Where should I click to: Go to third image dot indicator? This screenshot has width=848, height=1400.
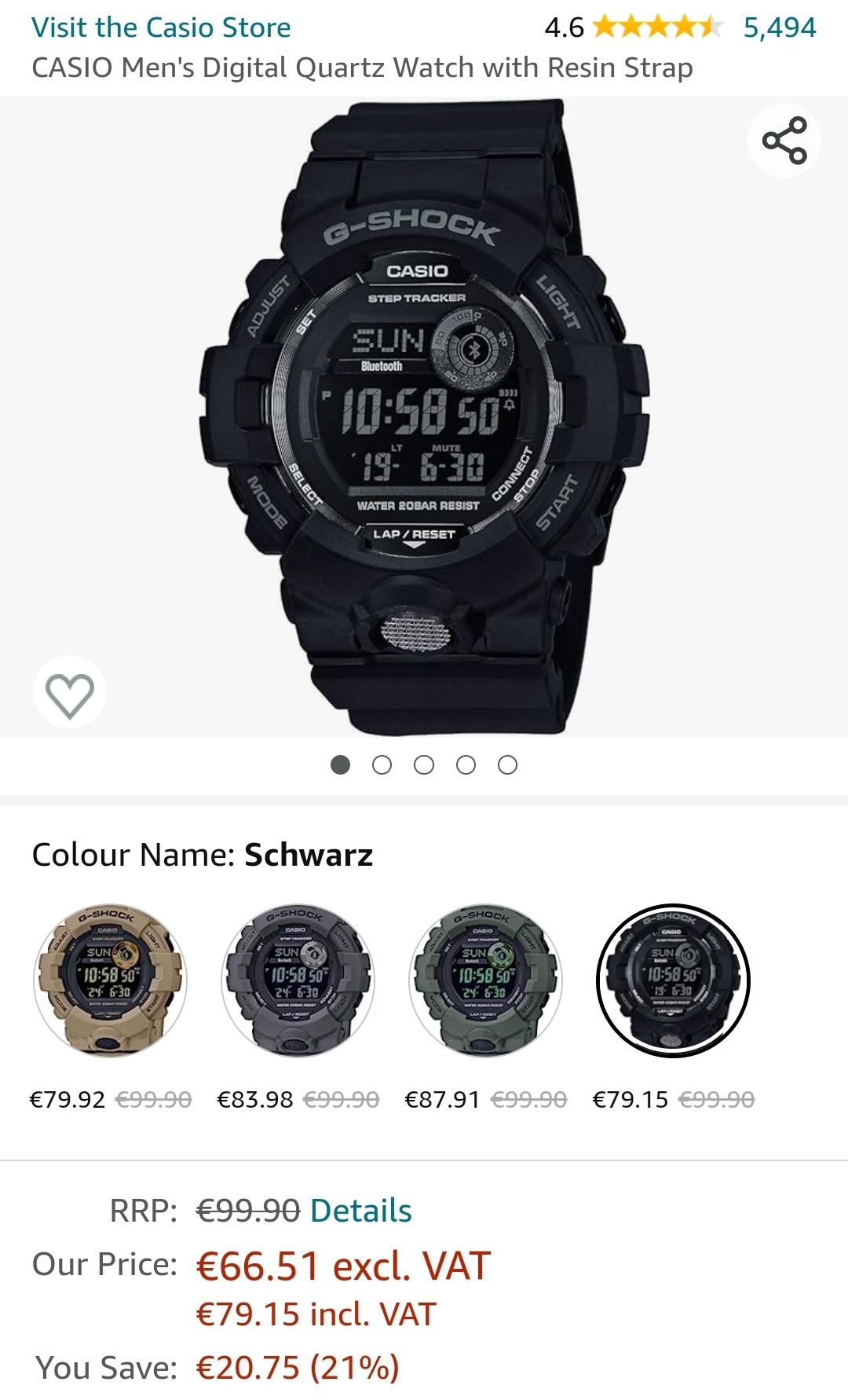tap(424, 765)
